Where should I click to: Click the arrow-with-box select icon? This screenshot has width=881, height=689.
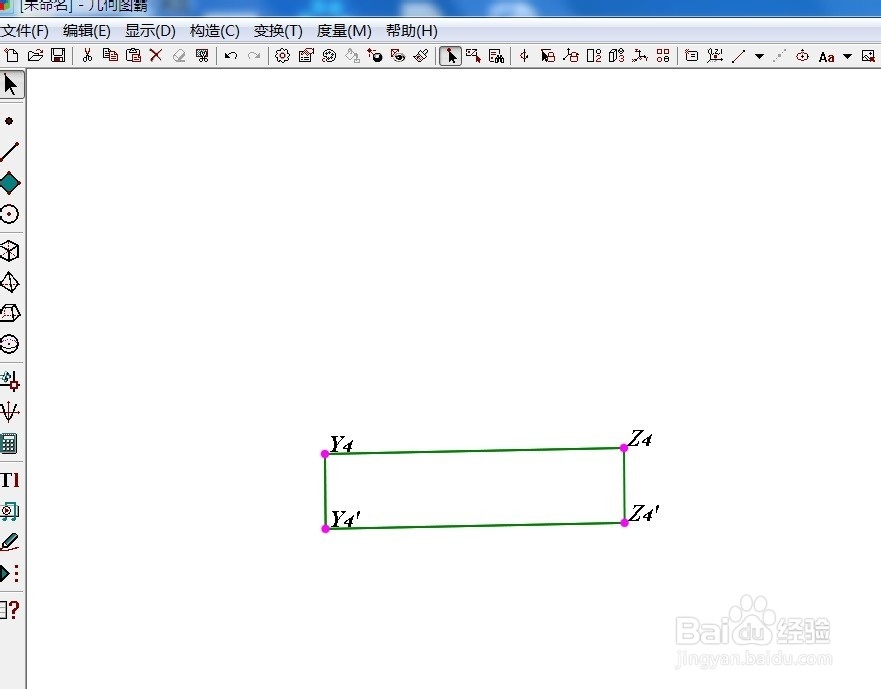548,56
